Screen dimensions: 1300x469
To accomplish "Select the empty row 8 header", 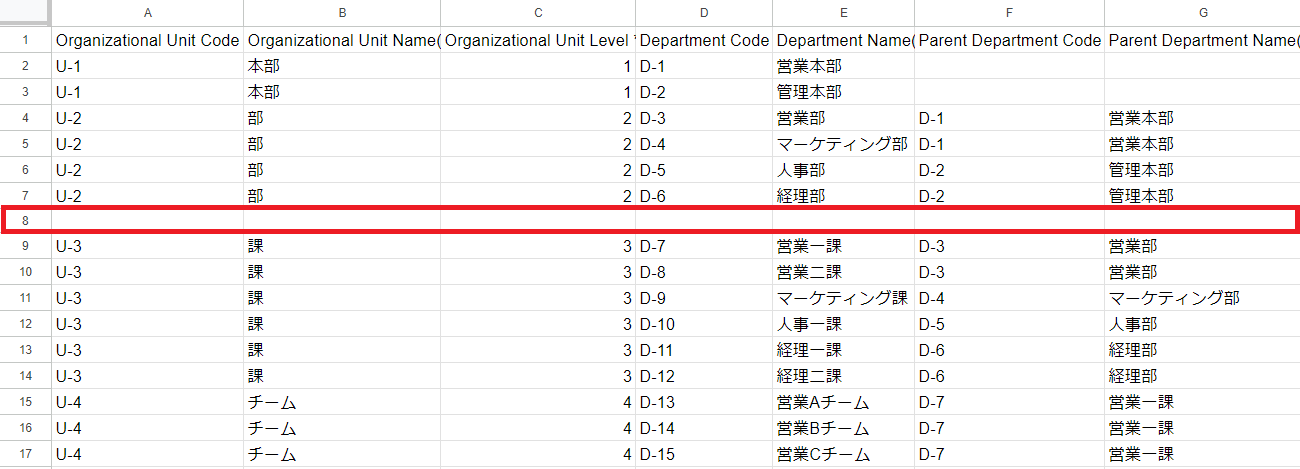I will click(x=26, y=220).
